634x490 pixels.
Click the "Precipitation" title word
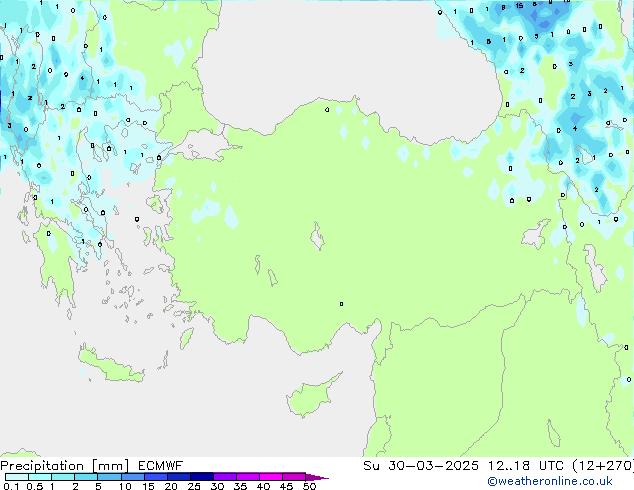point(42,466)
